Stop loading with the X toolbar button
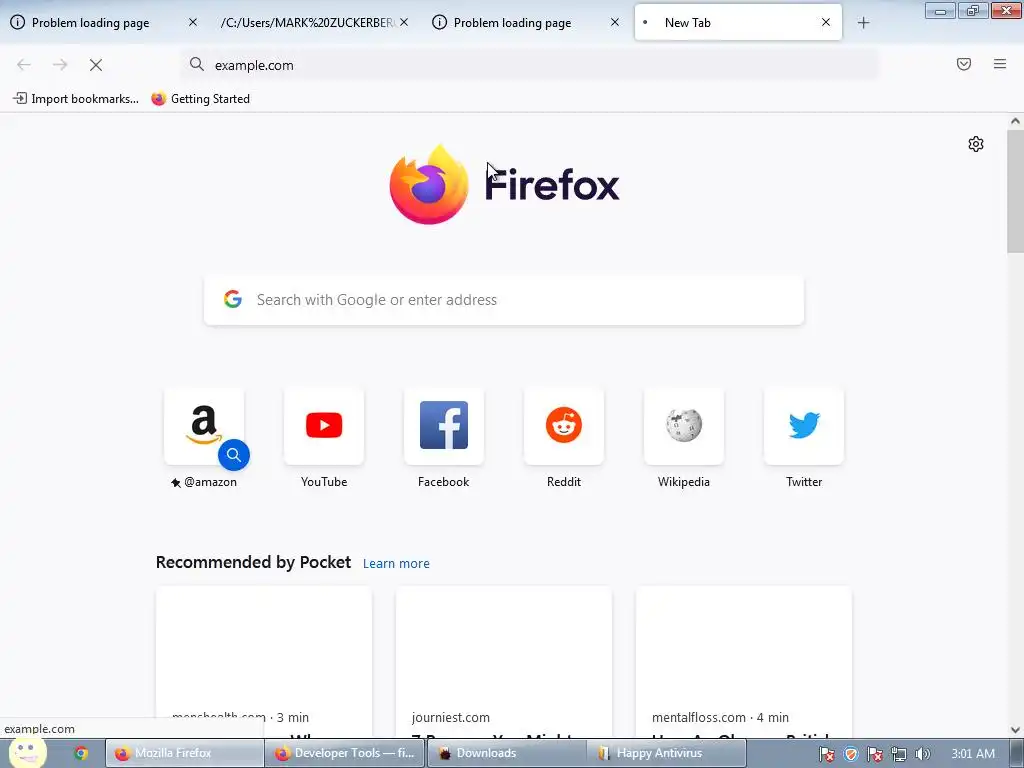This screenshot has height=768, width=1024. [96, 65]
